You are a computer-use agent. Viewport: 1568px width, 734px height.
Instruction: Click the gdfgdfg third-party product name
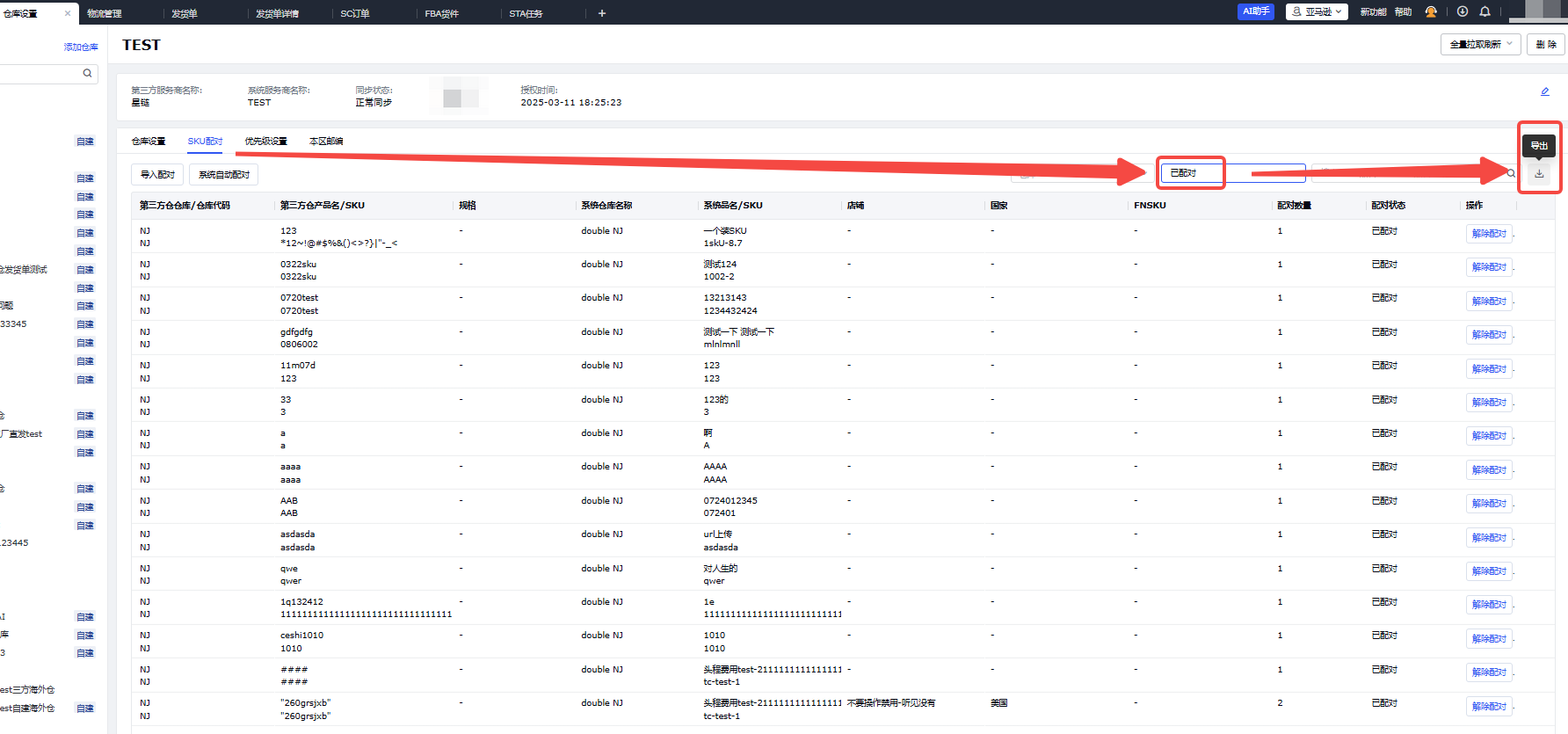coord(296,332)
